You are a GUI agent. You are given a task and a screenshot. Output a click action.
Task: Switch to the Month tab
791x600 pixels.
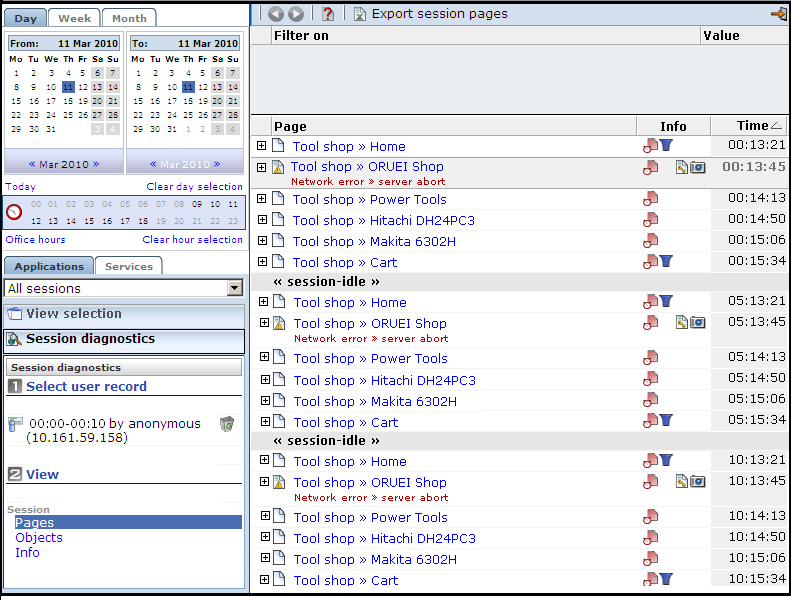click(x=129, y=18)
